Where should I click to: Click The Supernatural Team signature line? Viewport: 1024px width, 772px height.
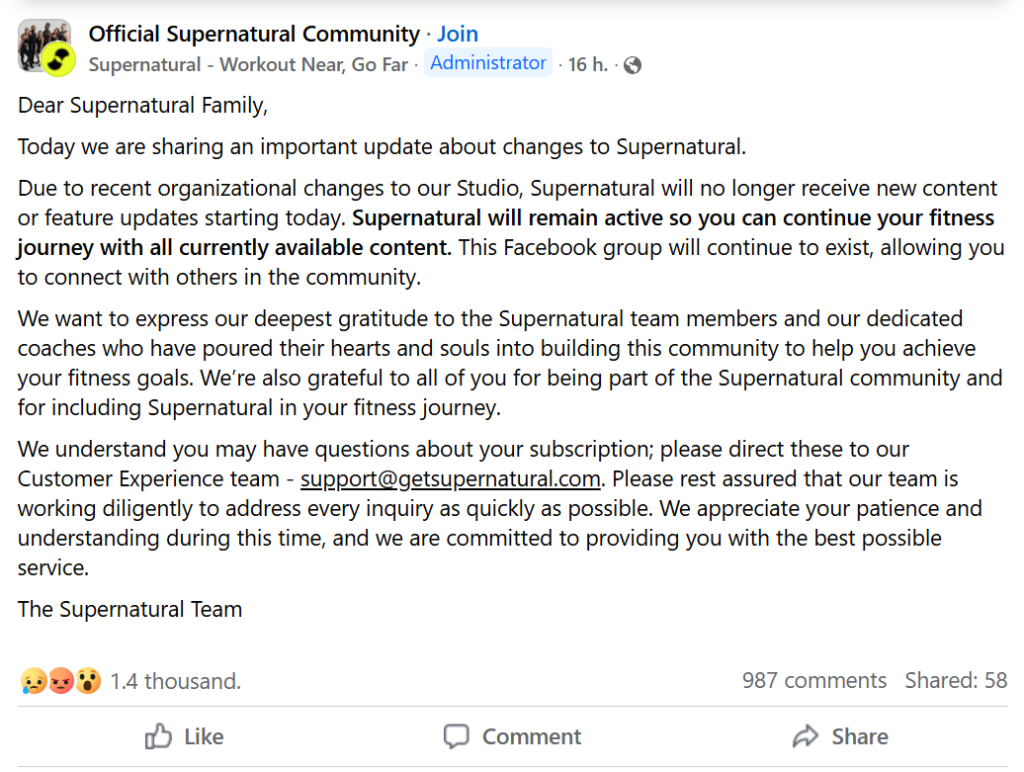tap(130, 609)
